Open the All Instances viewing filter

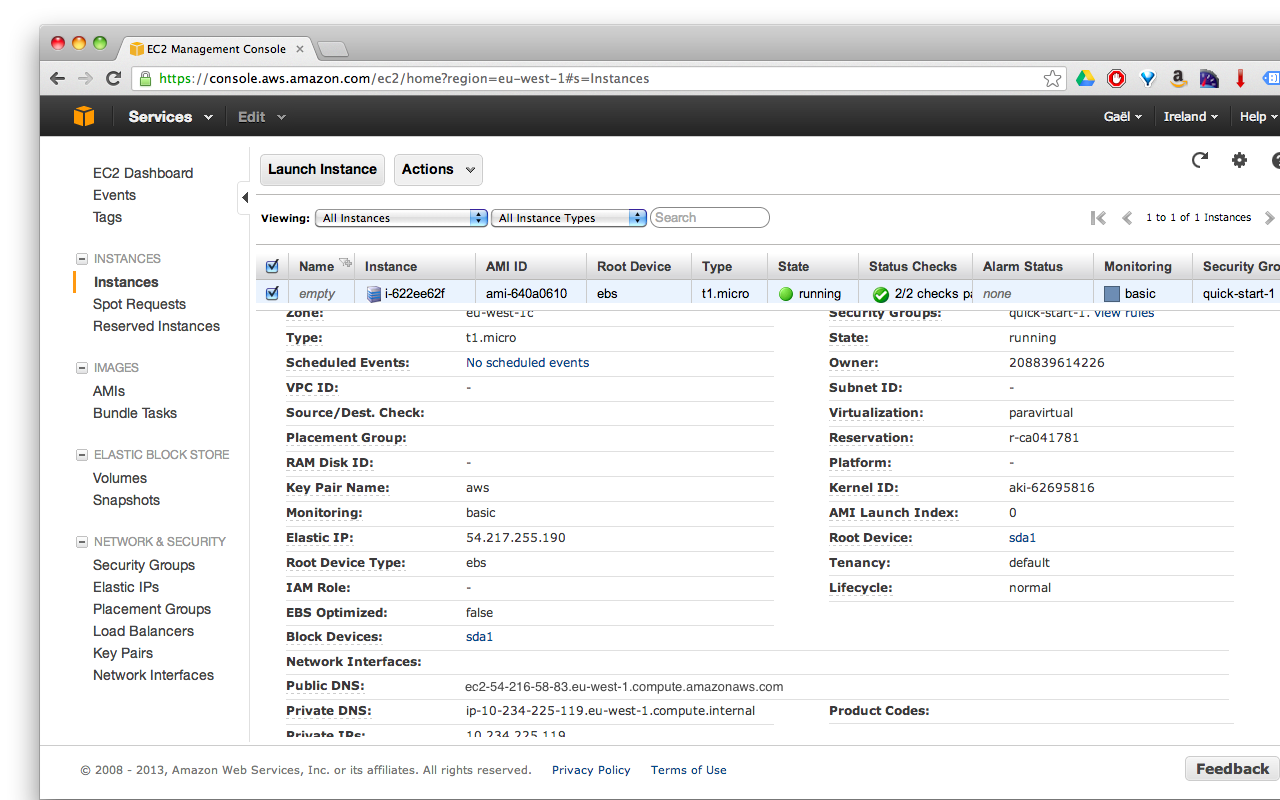click(x=400, y=217)
